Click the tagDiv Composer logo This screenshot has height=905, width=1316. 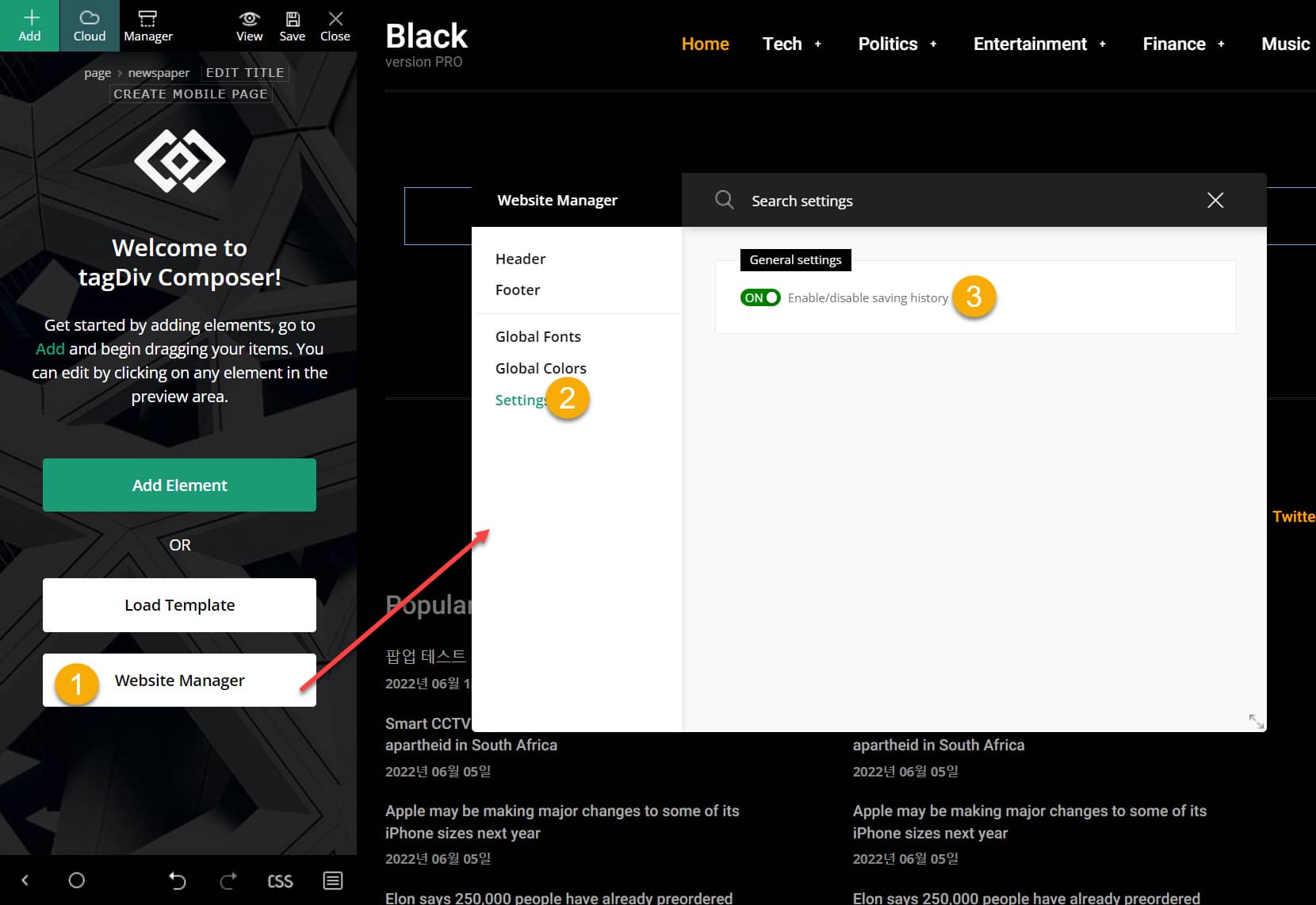[180, 161]
